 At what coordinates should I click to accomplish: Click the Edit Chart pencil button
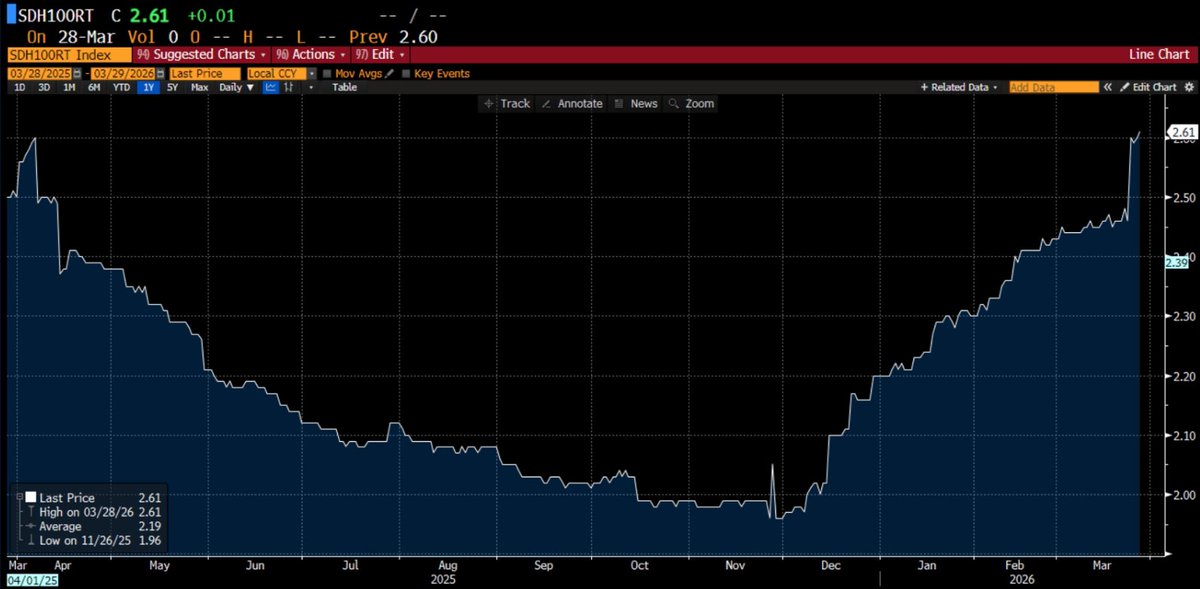(1149, 87)
